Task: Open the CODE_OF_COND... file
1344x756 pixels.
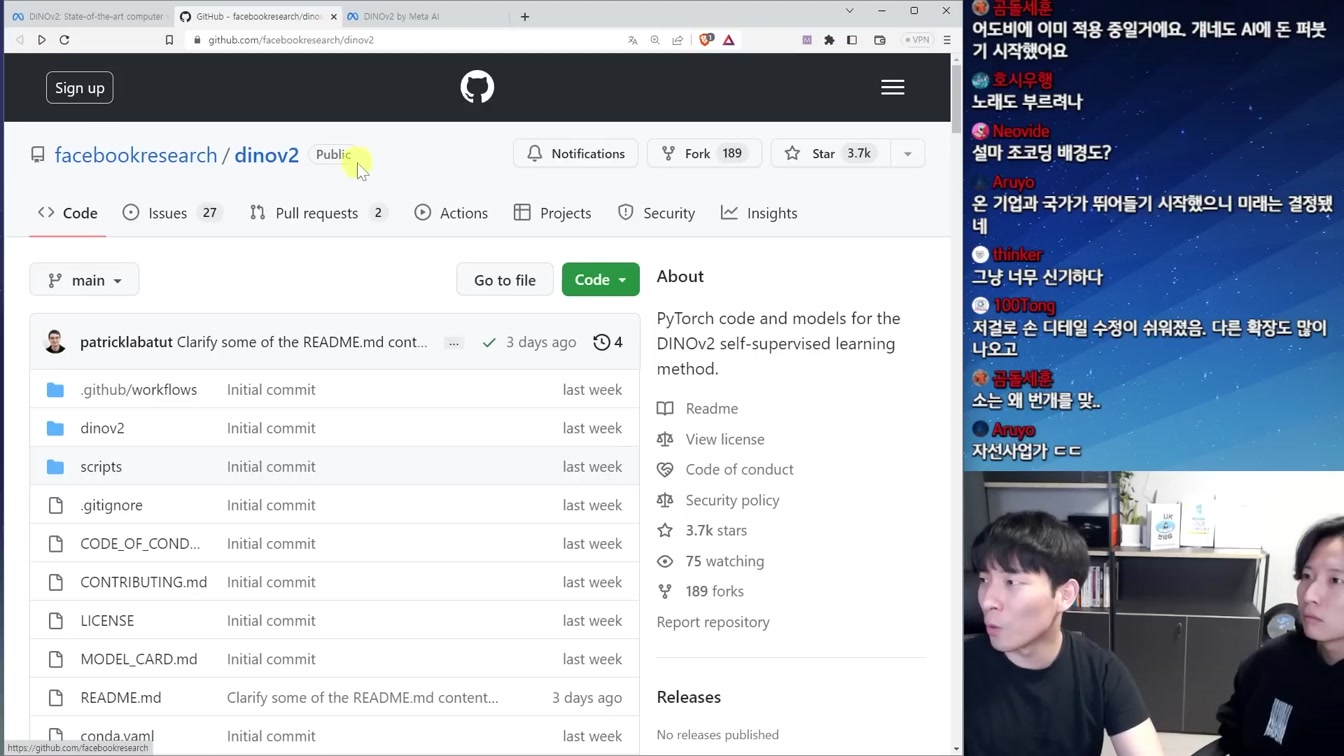Action: tap(140, 544)
